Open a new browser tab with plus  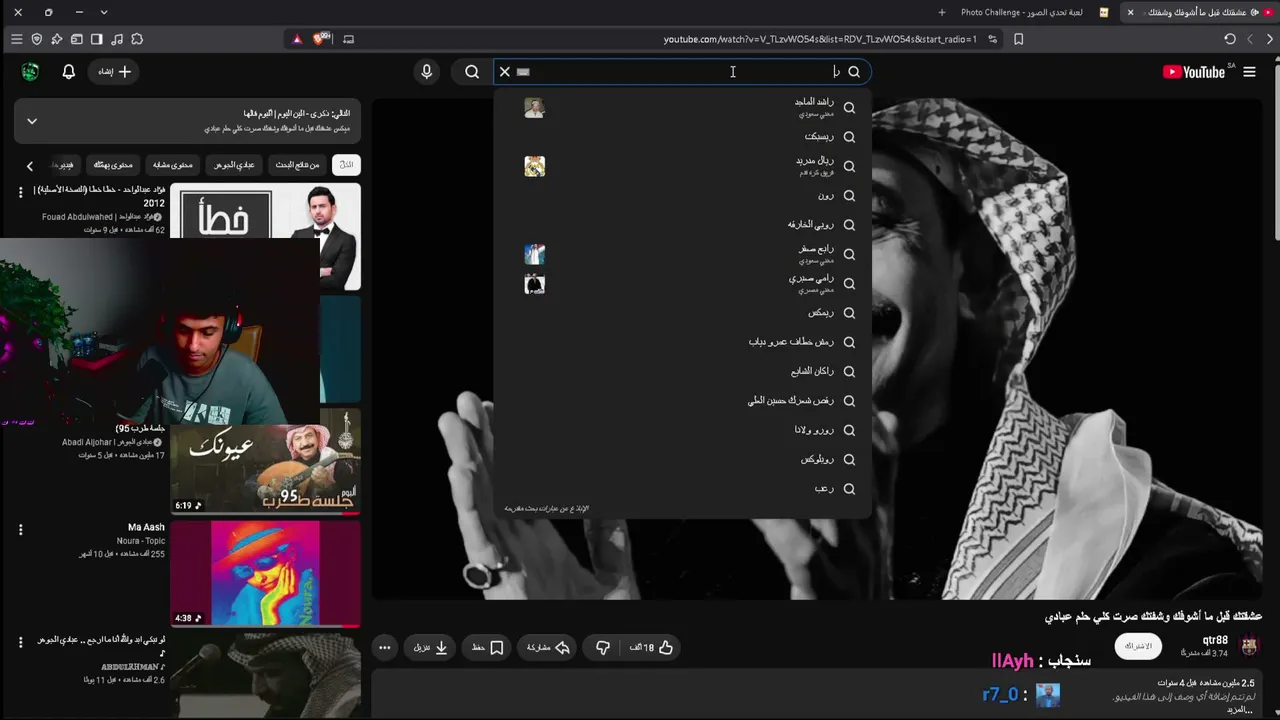coord(942,12)
